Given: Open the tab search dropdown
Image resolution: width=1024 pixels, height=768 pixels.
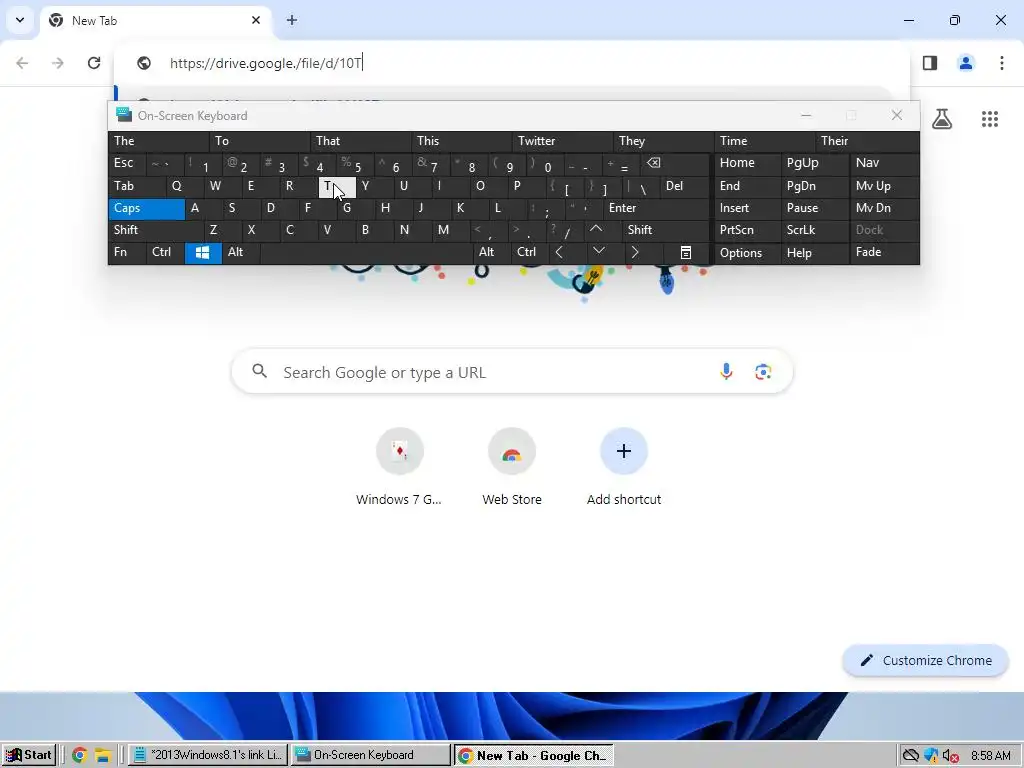Looking at the screenshot, I should click(x=20, y=20).
